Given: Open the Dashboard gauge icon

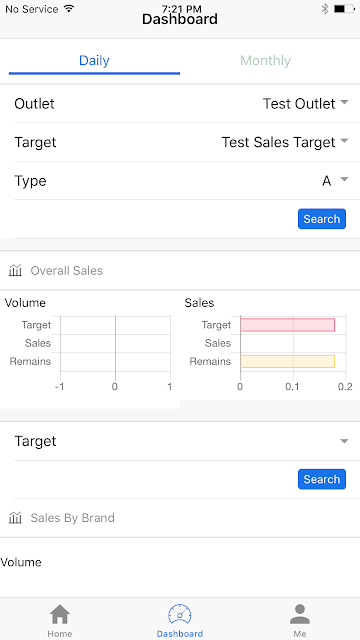Looking at the screenshot, I should [x=180, y=615].
